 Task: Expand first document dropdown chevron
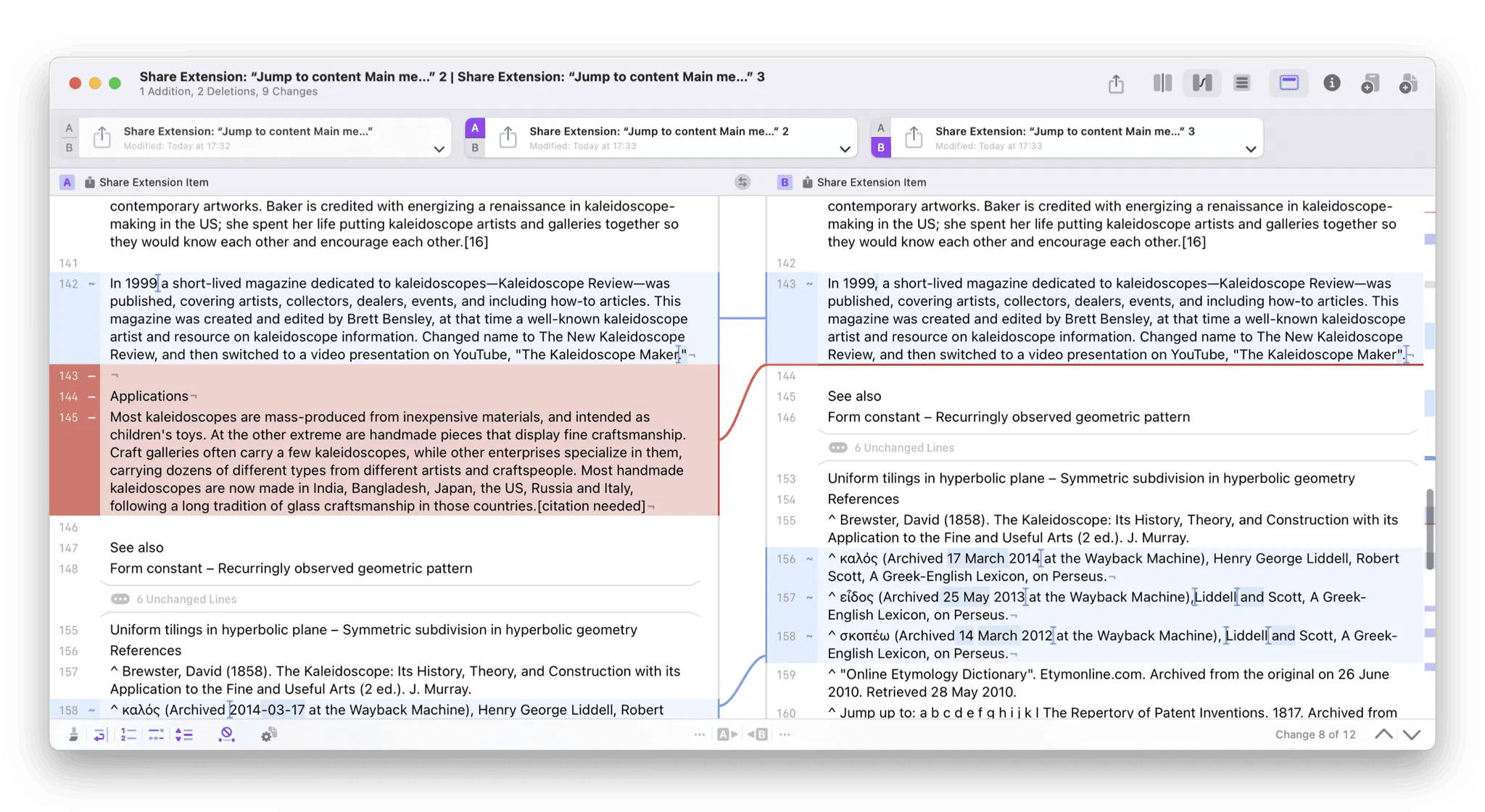click(x=439, y=149)
